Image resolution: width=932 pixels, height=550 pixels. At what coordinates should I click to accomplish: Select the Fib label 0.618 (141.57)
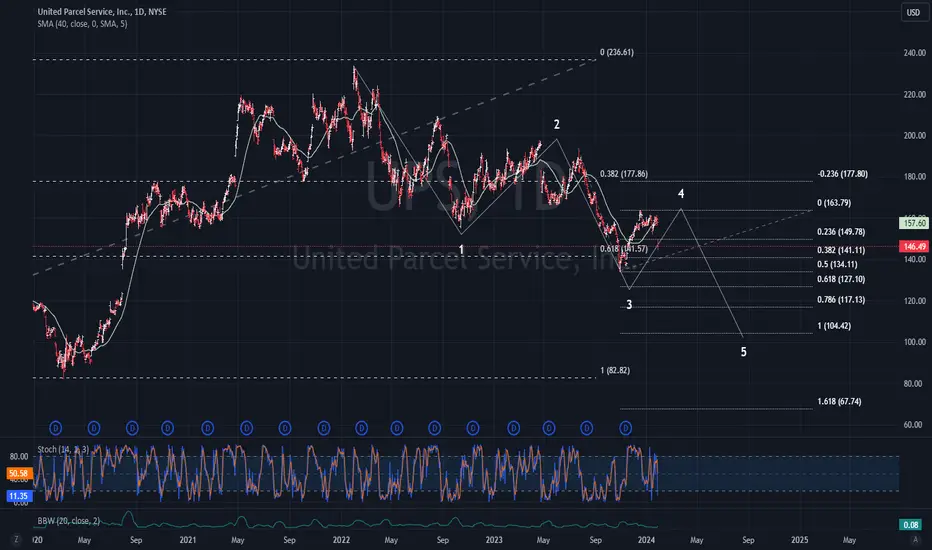pos(624,249)
